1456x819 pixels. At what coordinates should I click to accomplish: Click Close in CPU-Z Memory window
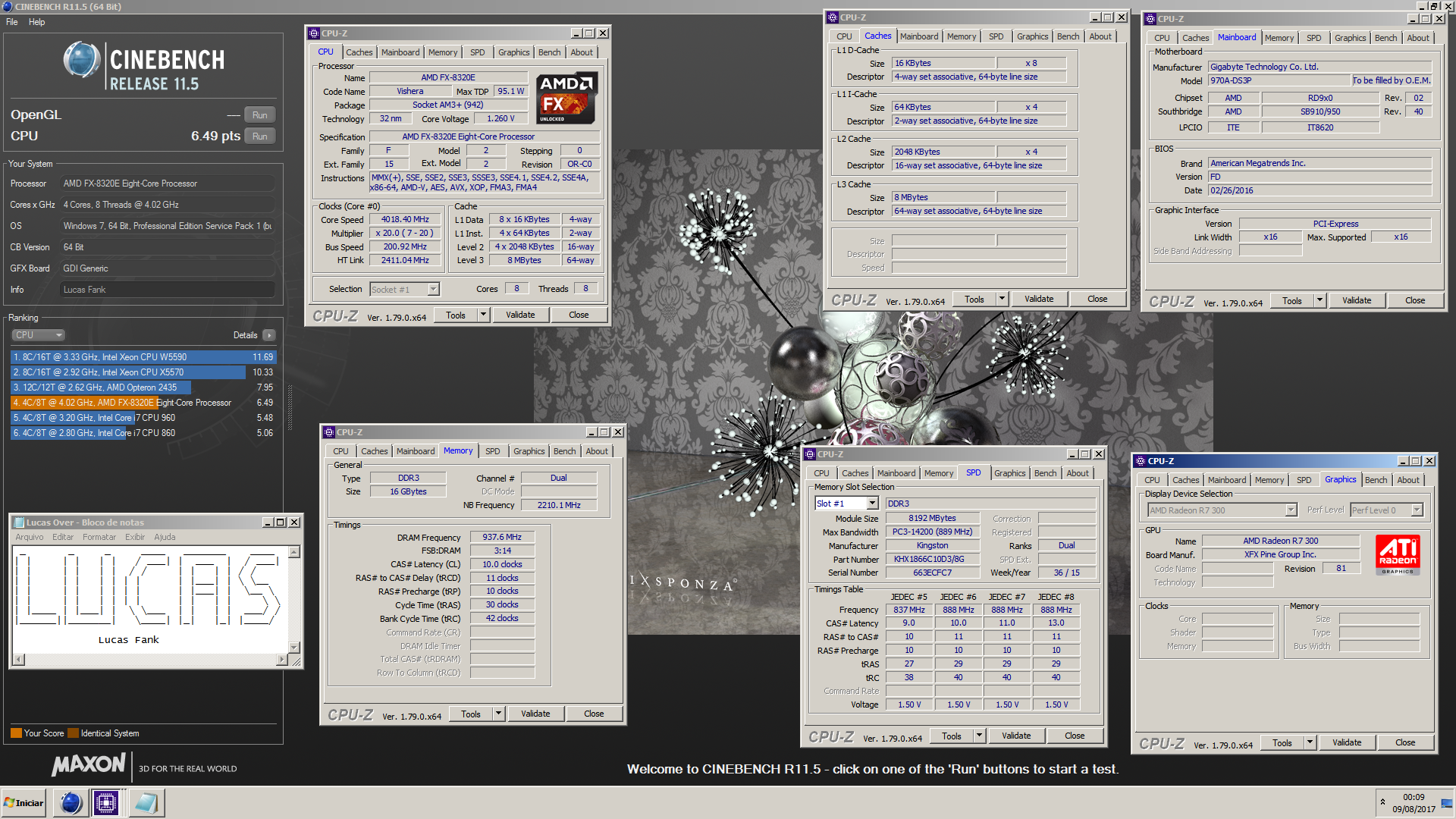click(x=594, y=714)
